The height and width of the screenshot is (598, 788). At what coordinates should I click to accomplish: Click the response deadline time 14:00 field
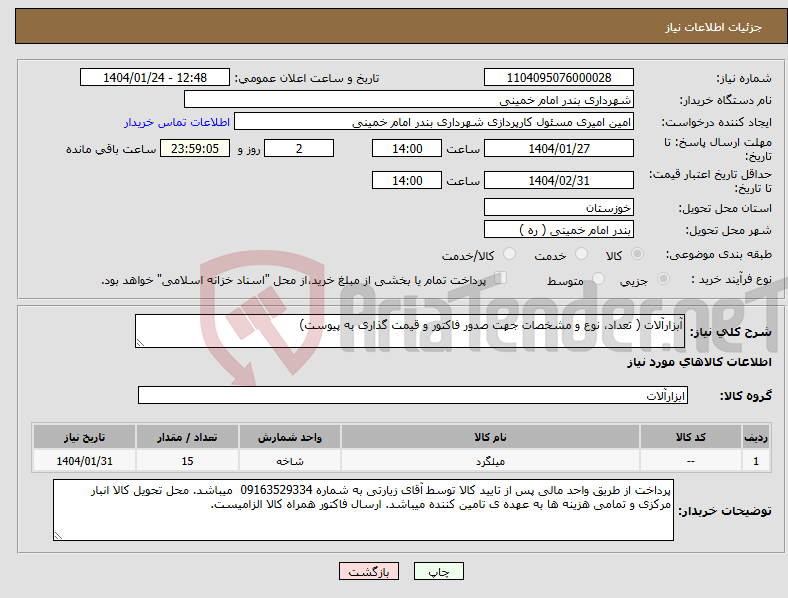(x=407, y=149)
